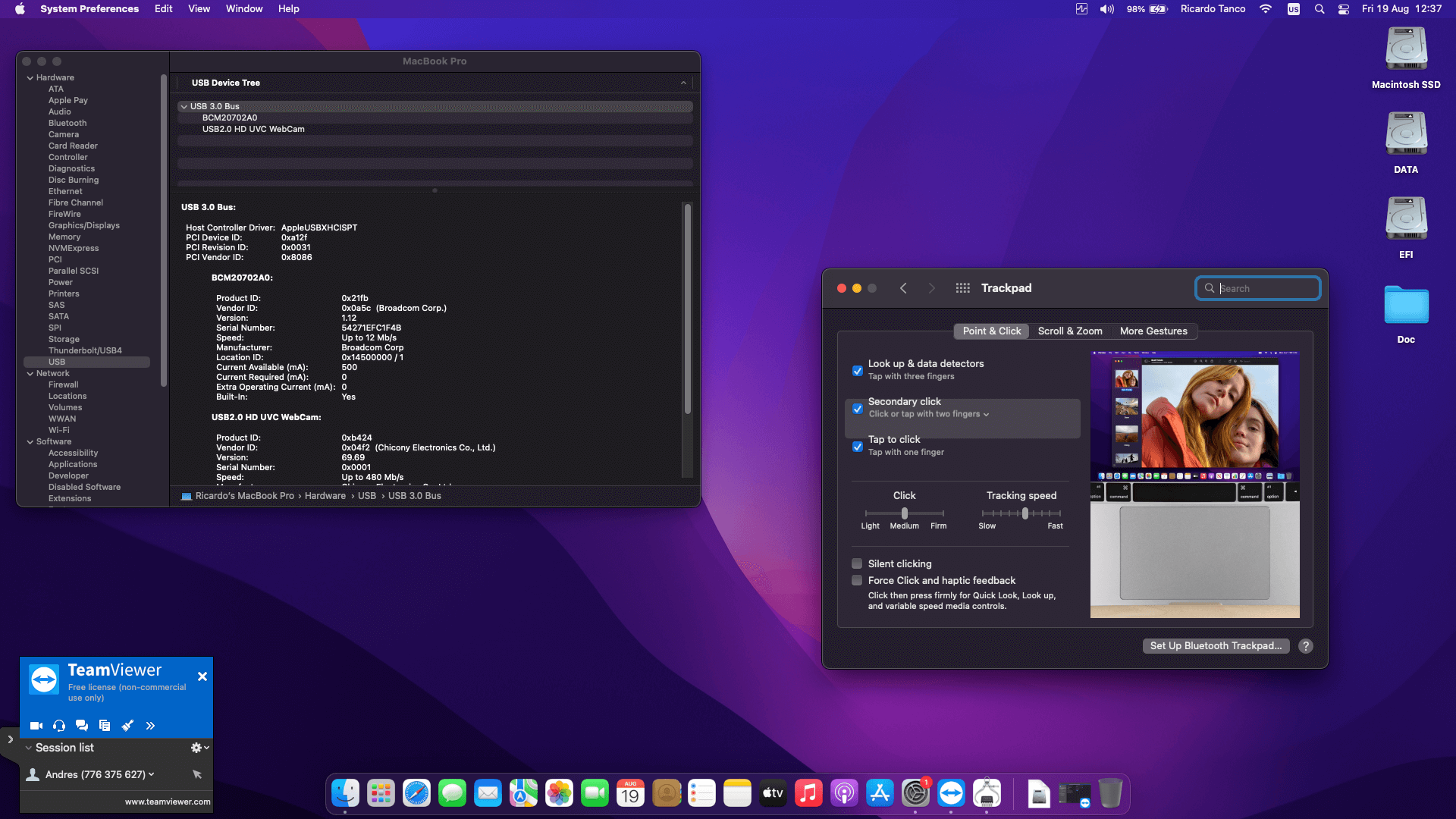Open the TeamViewer whiteboard paintbrush icon
This screenshot has height=819, width=1456.
[127, 726]
